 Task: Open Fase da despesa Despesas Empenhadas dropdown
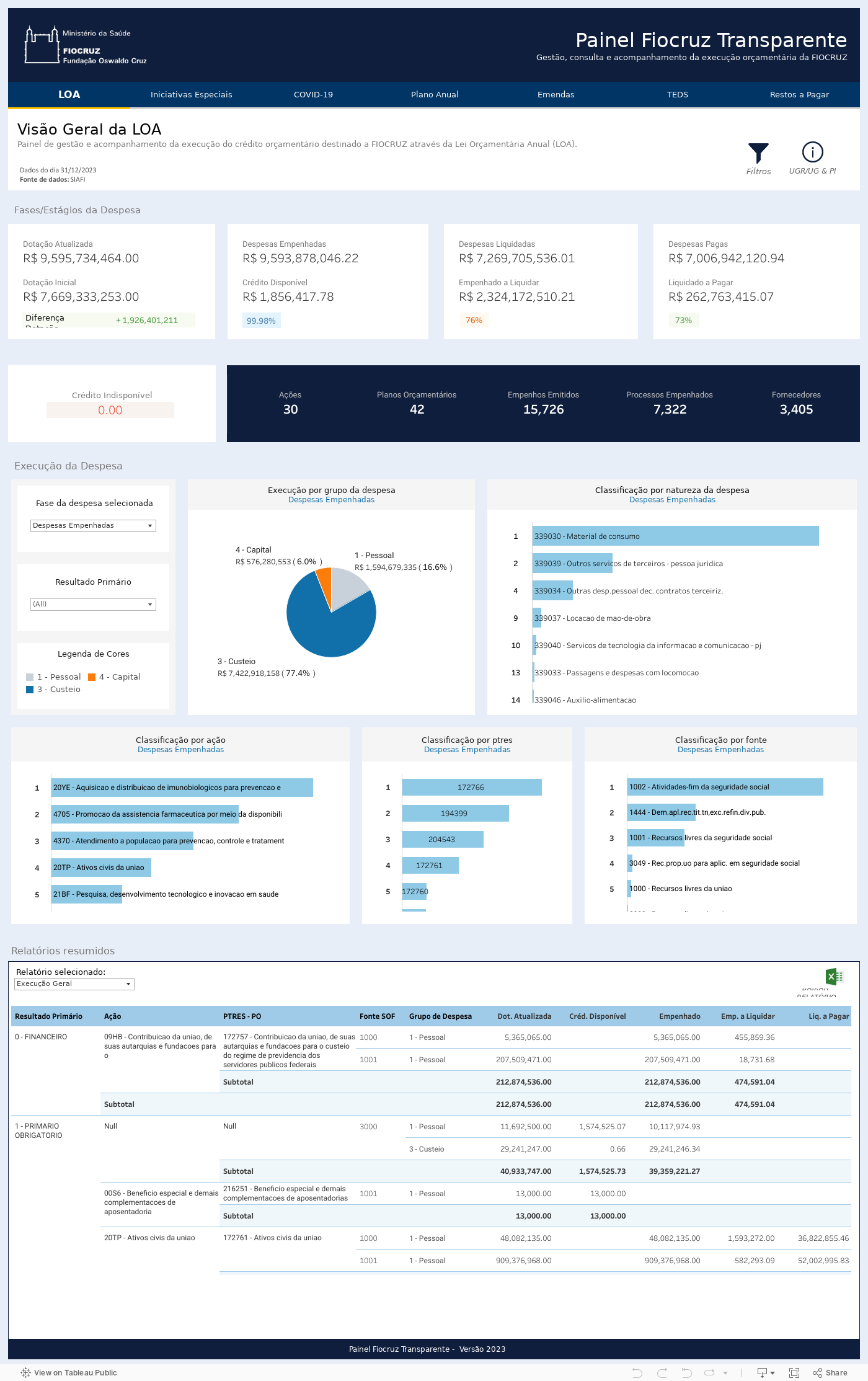coord(93,525)
